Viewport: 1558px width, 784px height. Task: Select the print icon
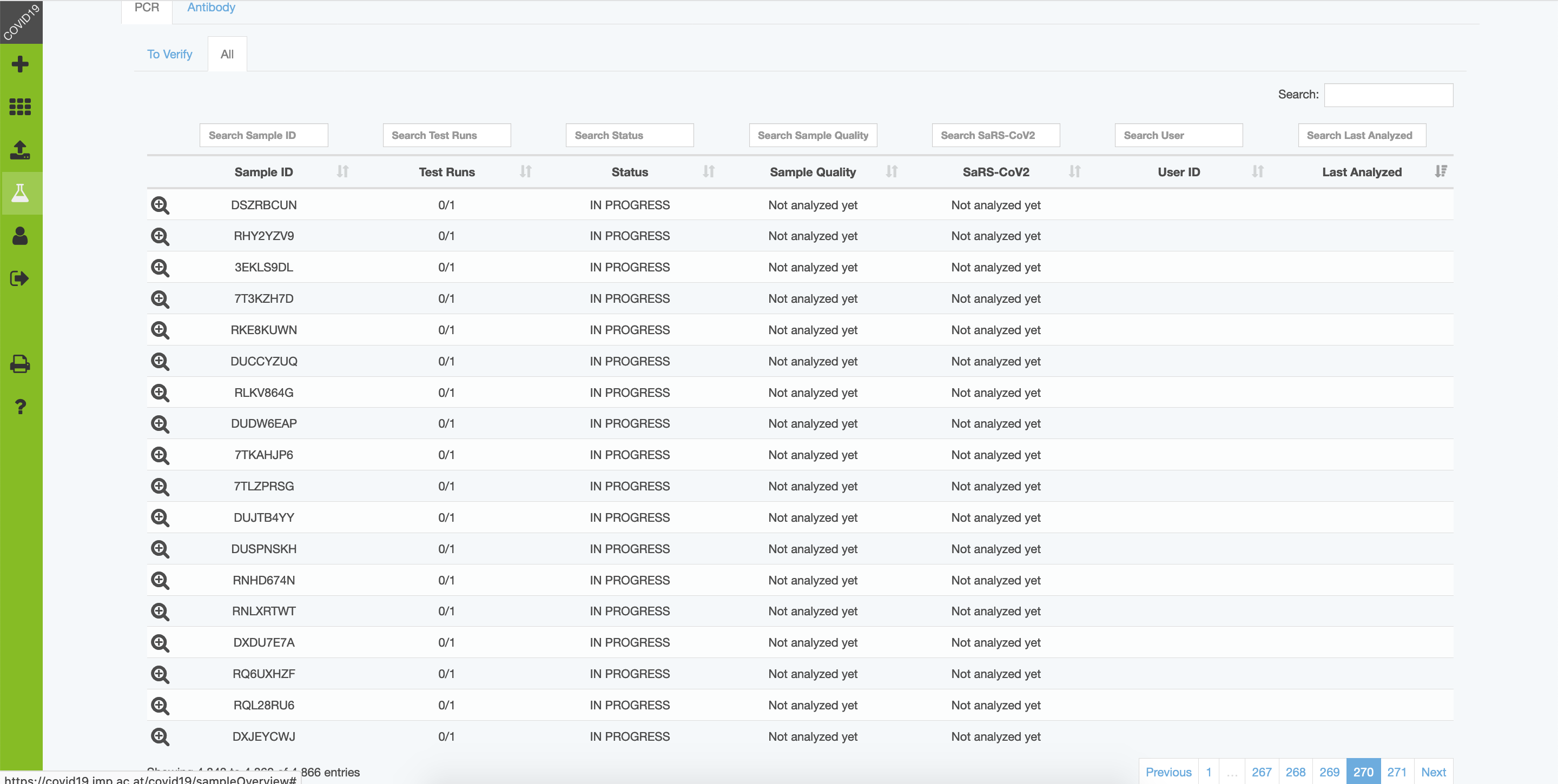point(21,363)
